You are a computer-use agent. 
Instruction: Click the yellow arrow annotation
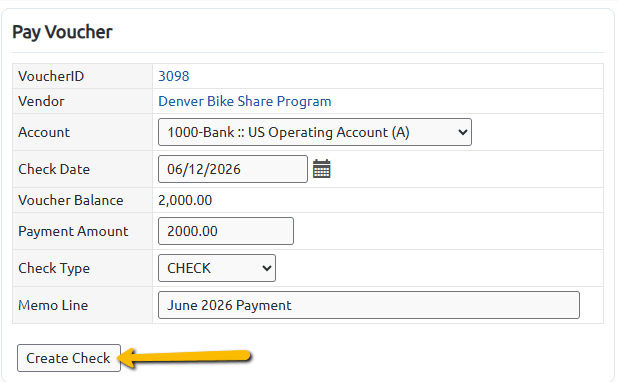184,357
